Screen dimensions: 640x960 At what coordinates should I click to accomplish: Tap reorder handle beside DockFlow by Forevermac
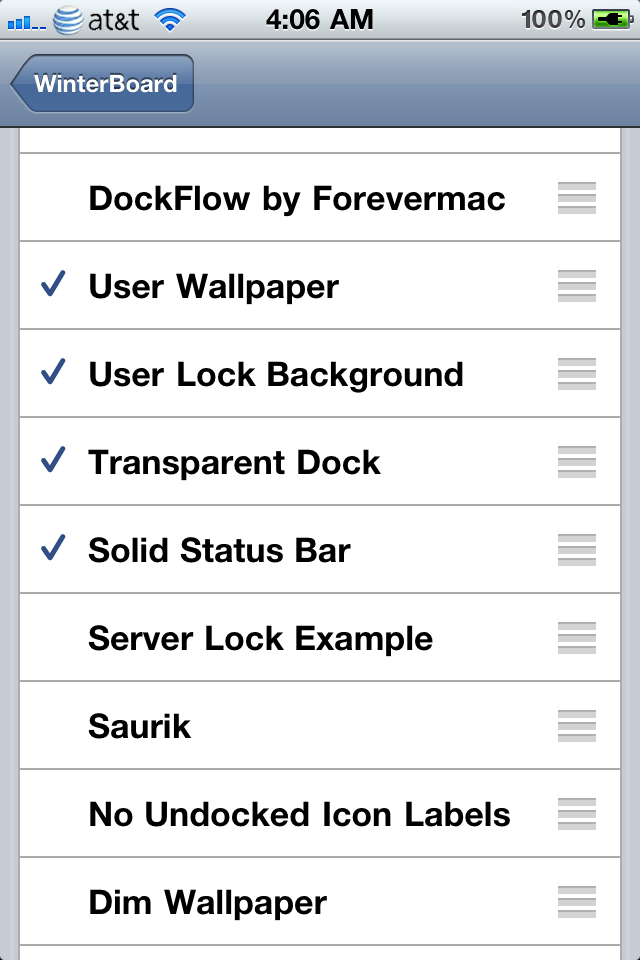tap(576, 198)
